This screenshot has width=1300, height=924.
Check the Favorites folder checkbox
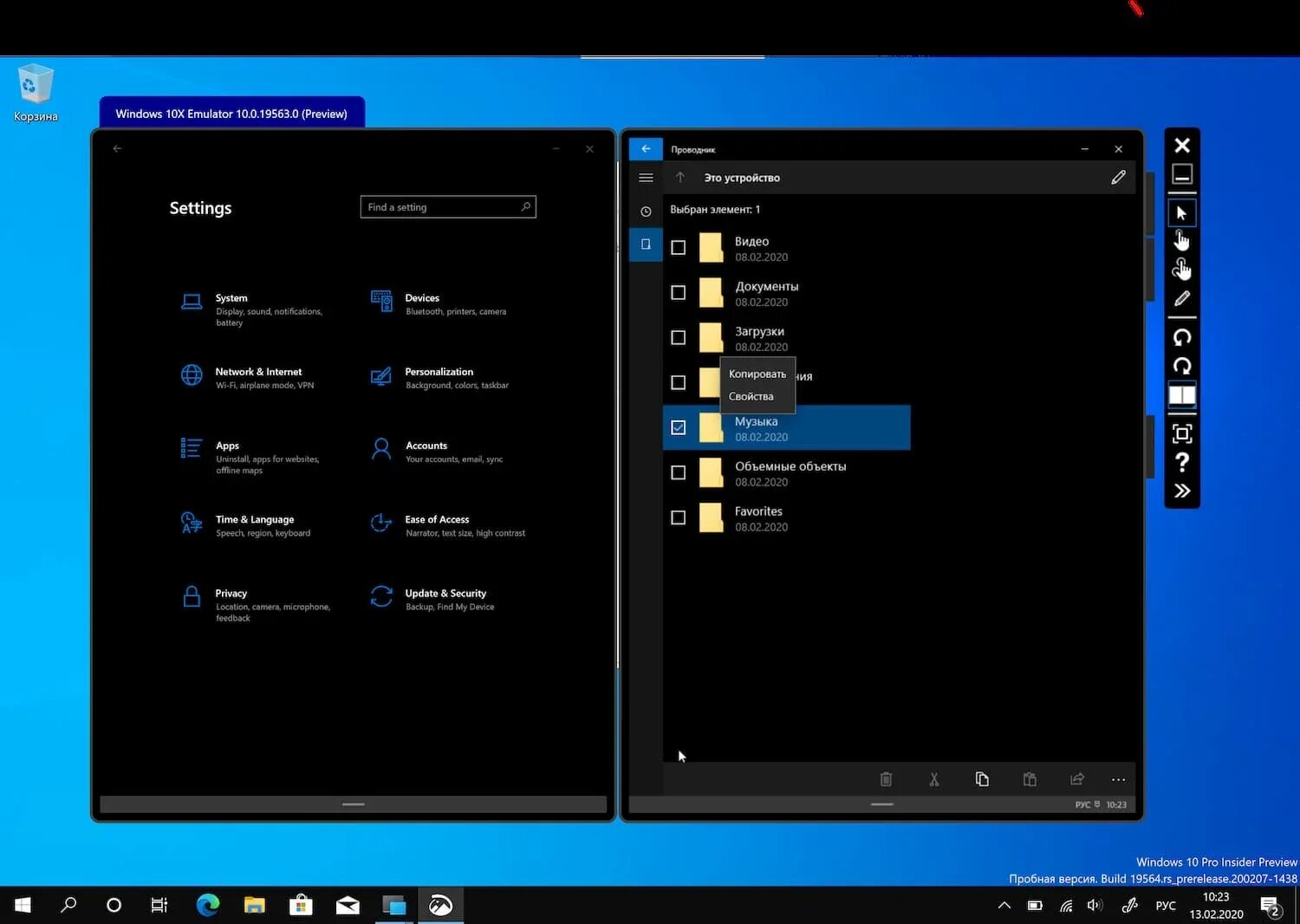point(679,518)
